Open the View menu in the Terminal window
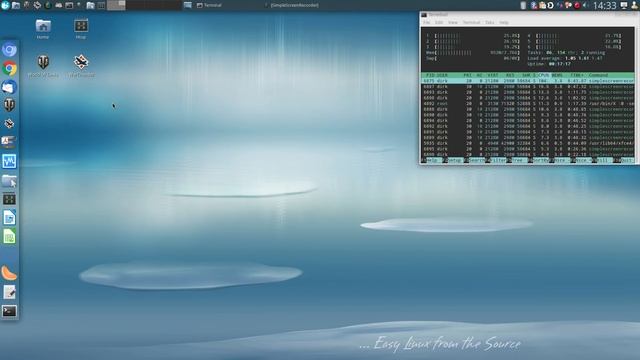The width and height of the screenshot is (640, 360). 453,22
